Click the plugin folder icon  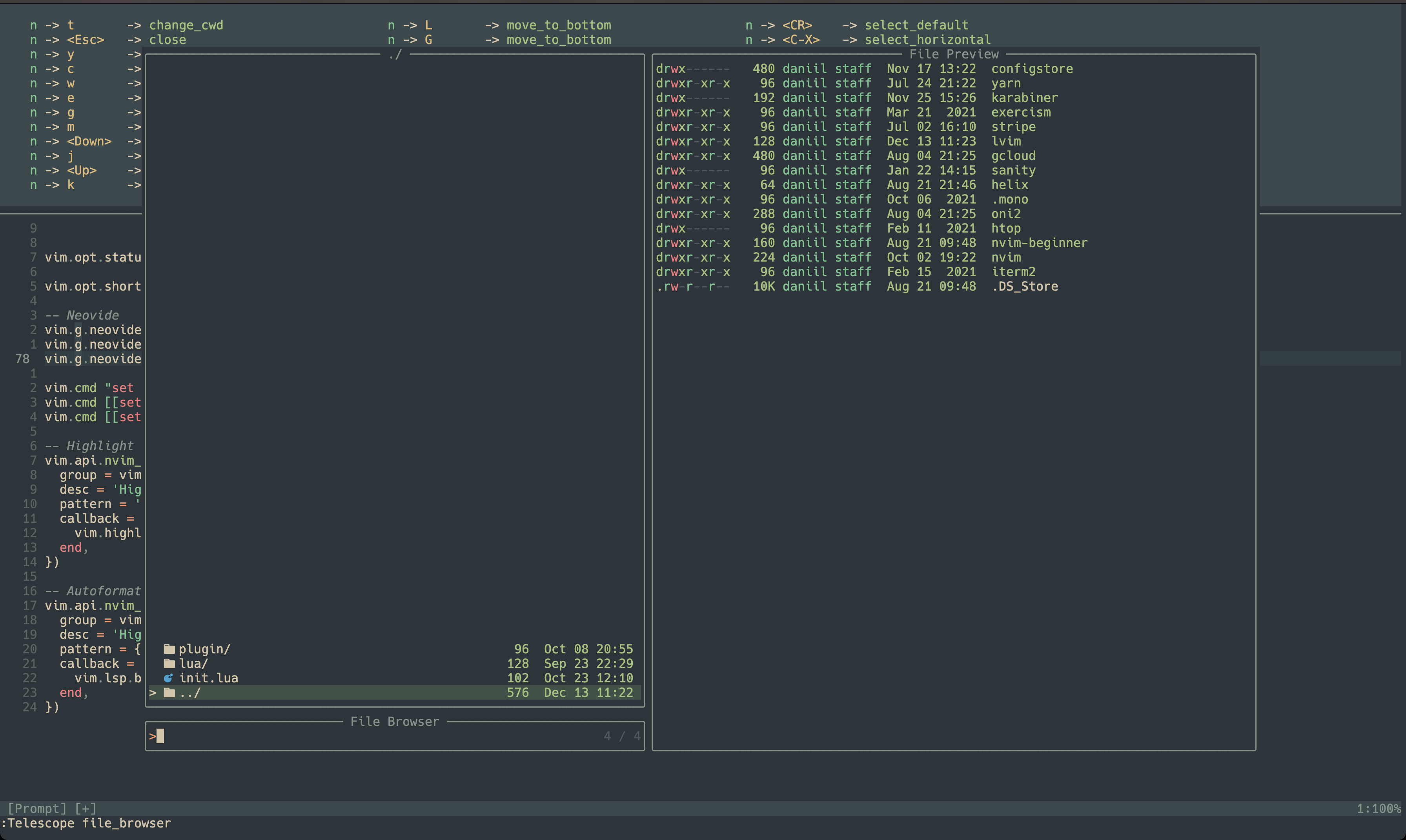[169, 649]
